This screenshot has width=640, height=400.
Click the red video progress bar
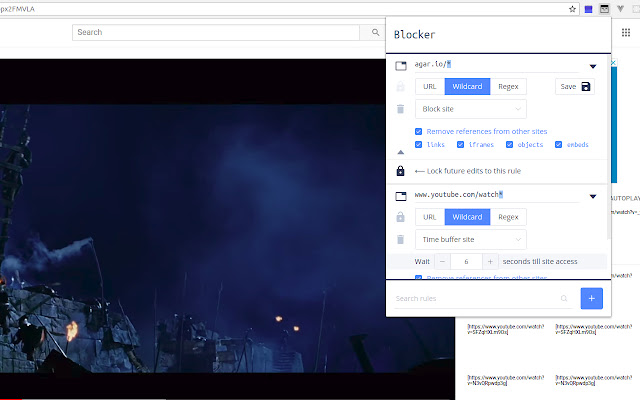click(11, 399)
